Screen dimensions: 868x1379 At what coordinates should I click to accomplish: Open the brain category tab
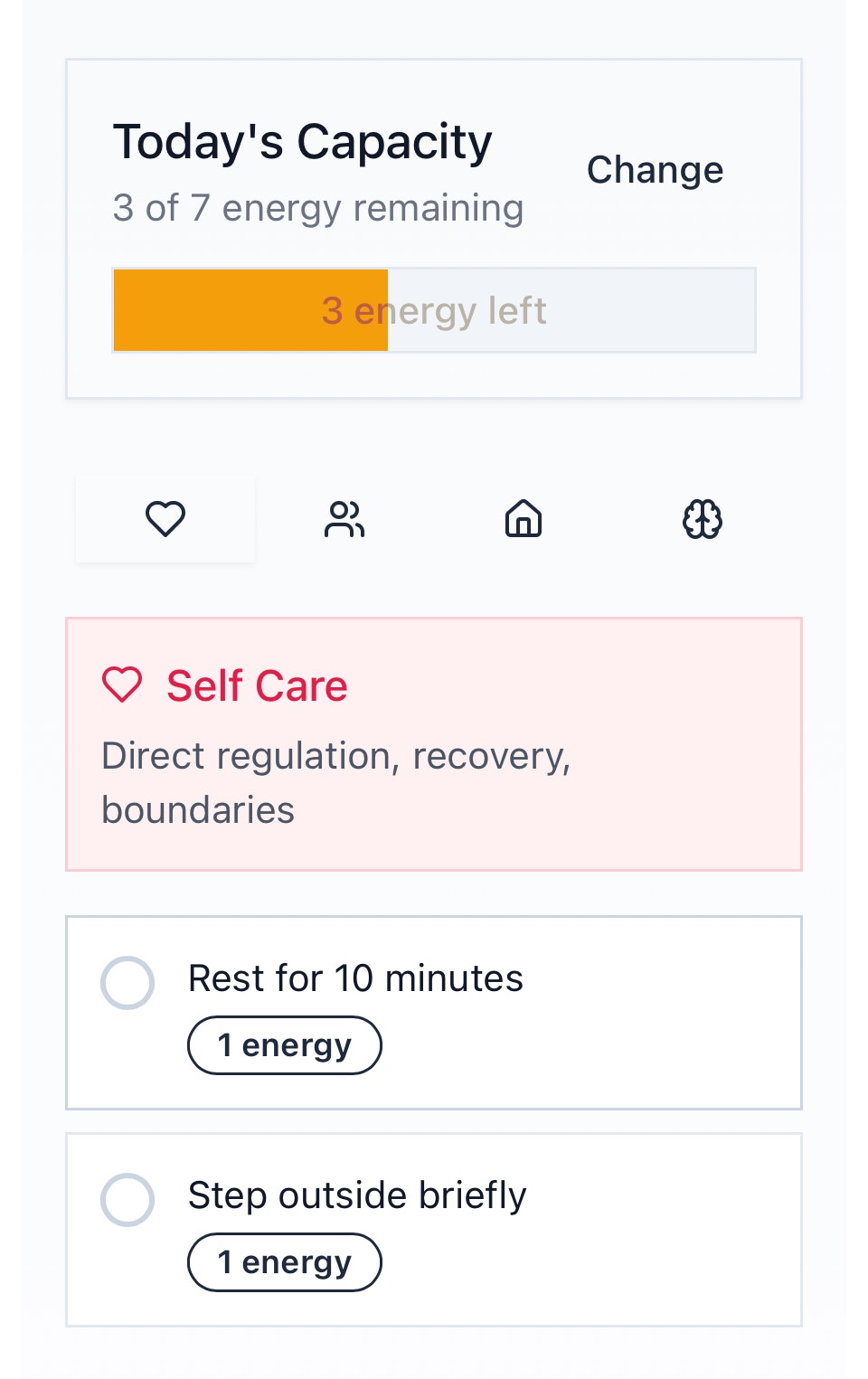pyautogui.click(x=703, y=519)
